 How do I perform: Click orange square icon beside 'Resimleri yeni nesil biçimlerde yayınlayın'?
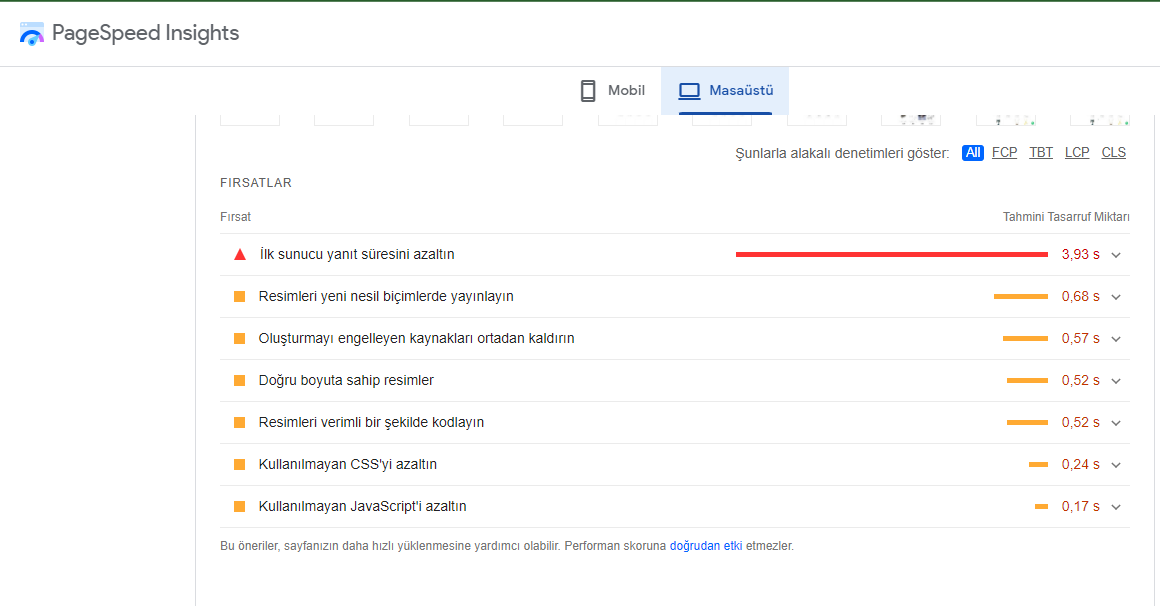click(x=240, y=297)
